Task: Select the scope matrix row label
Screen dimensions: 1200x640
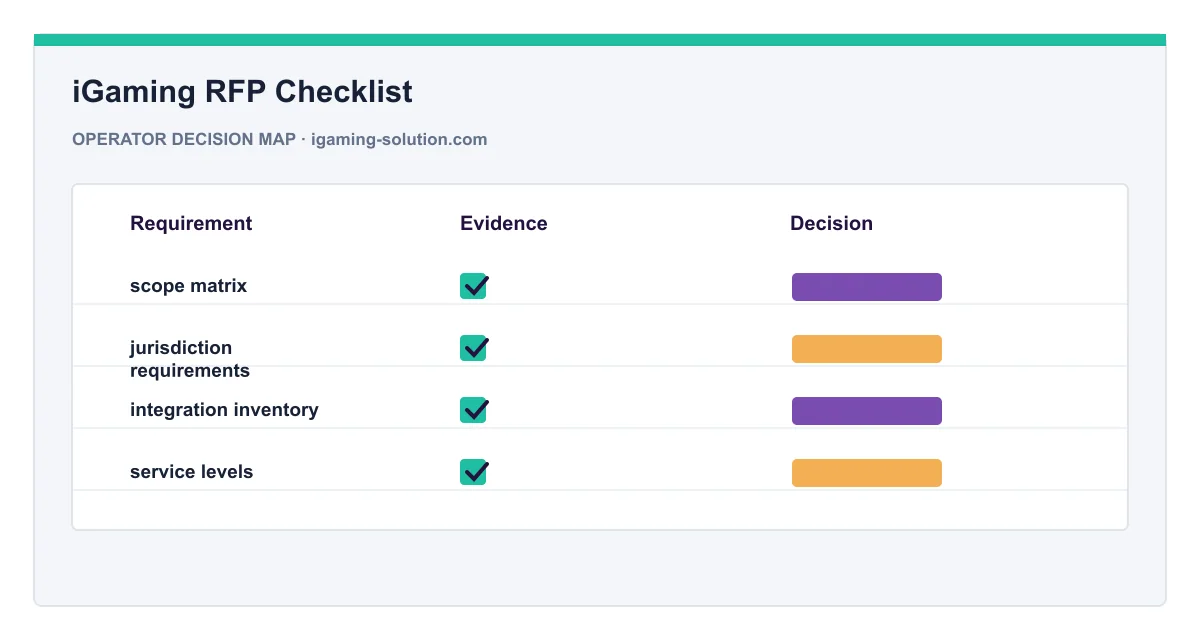Action: [x=188, y=286]
